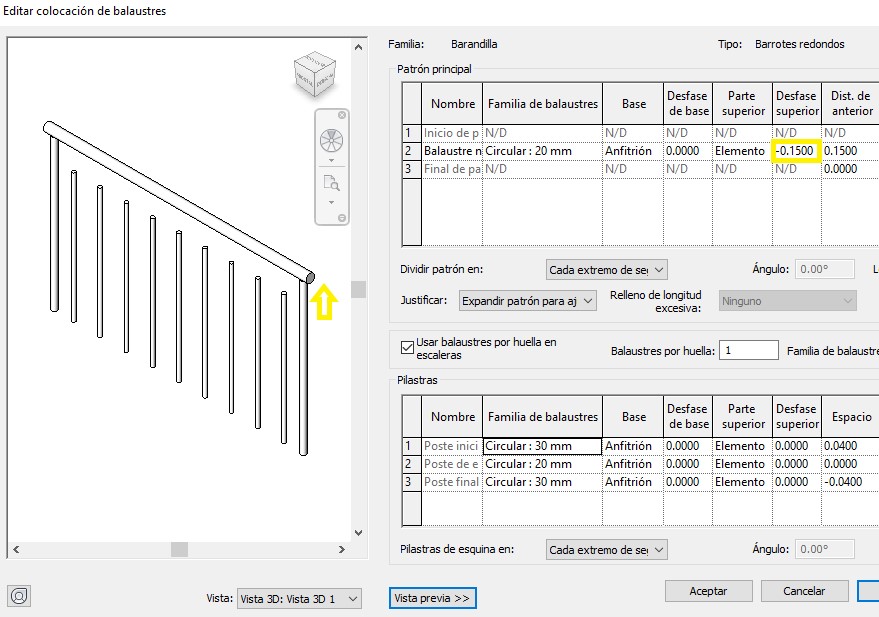The height and width of the screenshot is (617, 879).
Task: Select the 'Circular : 30 mm' cell for Poste inicial
Action: pyautogui.click(x=542, y=446)
